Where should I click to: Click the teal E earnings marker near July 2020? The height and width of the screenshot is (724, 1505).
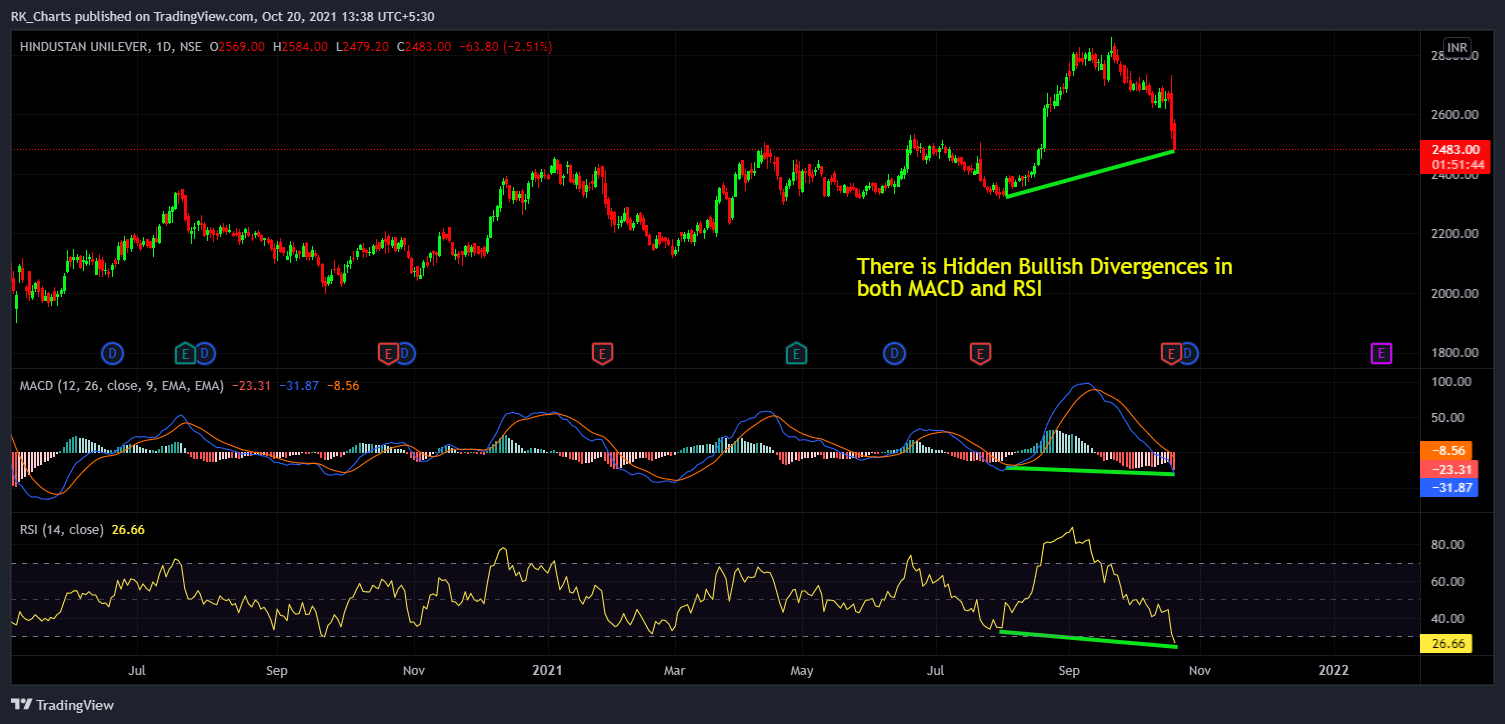pos(185,352)
